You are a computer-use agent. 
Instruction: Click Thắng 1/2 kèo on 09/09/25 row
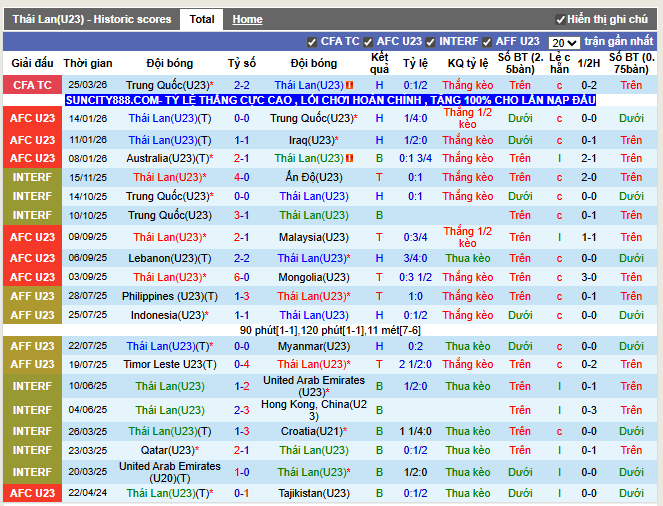click(x=468, y=237)
